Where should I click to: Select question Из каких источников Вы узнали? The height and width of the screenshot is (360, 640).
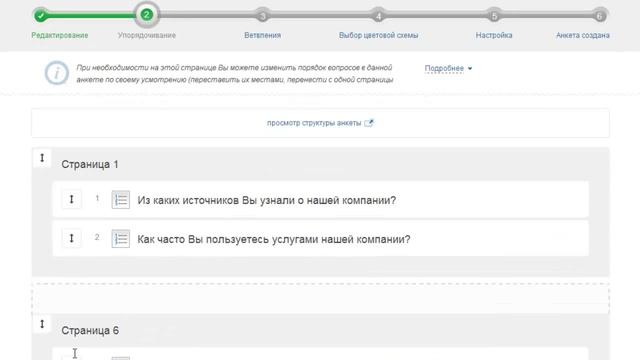(x=267, y=200)
